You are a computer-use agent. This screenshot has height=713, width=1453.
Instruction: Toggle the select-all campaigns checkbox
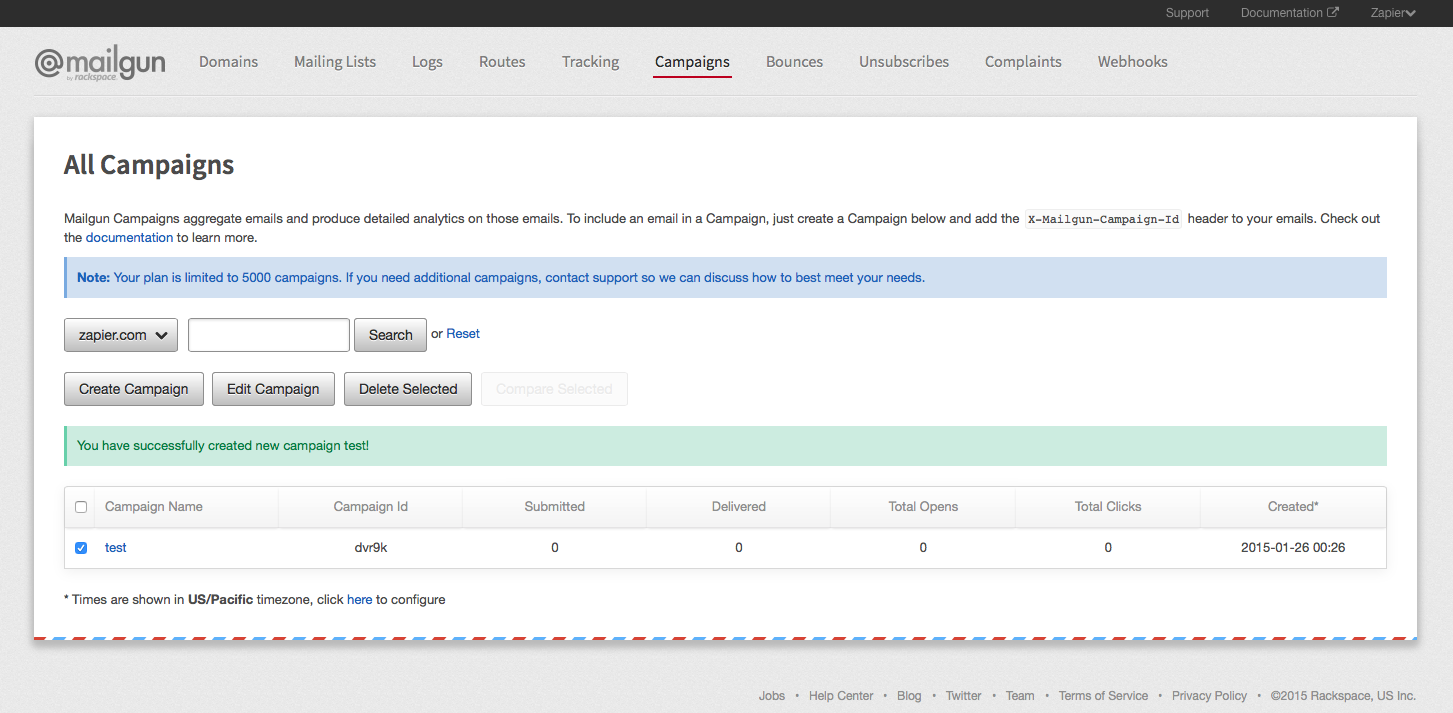pos(81,506)
